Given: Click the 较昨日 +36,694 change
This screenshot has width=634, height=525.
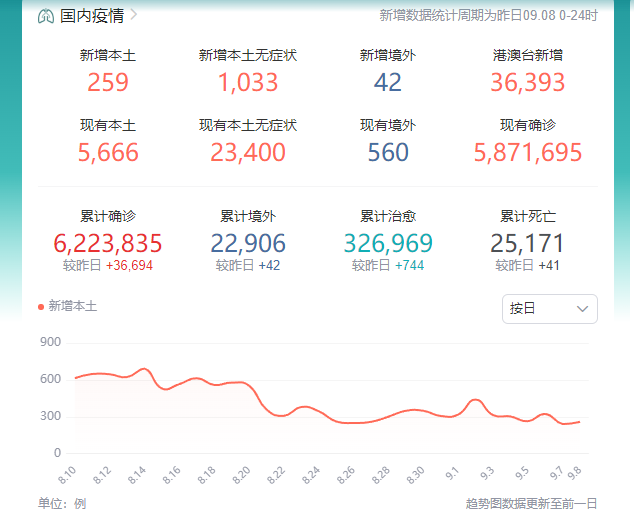Looking at the screenshot, I should [x=108, y=265].
